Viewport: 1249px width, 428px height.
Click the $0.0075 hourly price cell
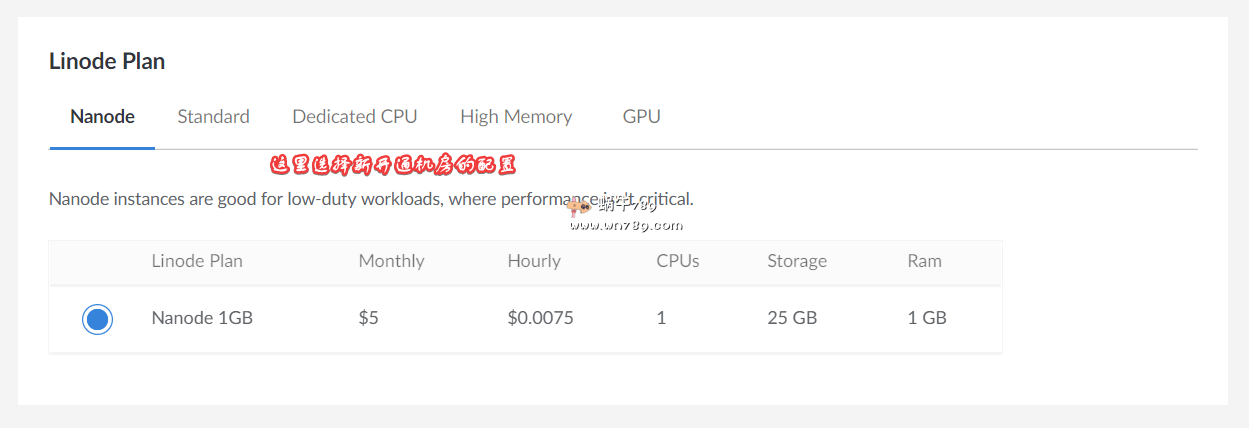point(540,319)
